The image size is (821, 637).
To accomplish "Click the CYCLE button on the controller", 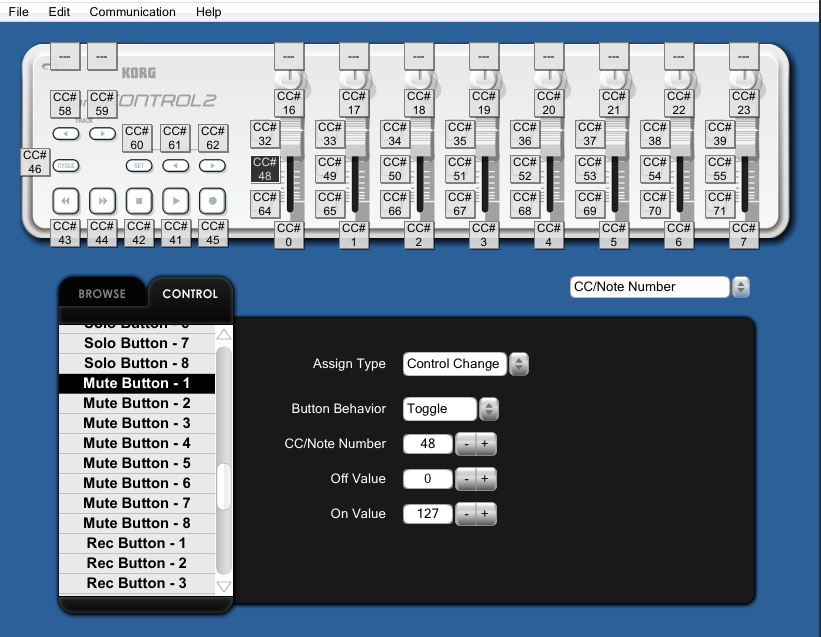I will point(65,165).
